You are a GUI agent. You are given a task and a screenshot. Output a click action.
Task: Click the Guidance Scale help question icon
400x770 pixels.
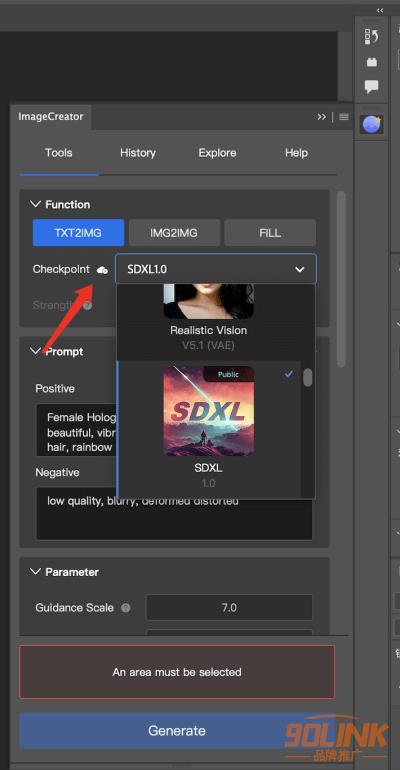(x=126, y=608)
